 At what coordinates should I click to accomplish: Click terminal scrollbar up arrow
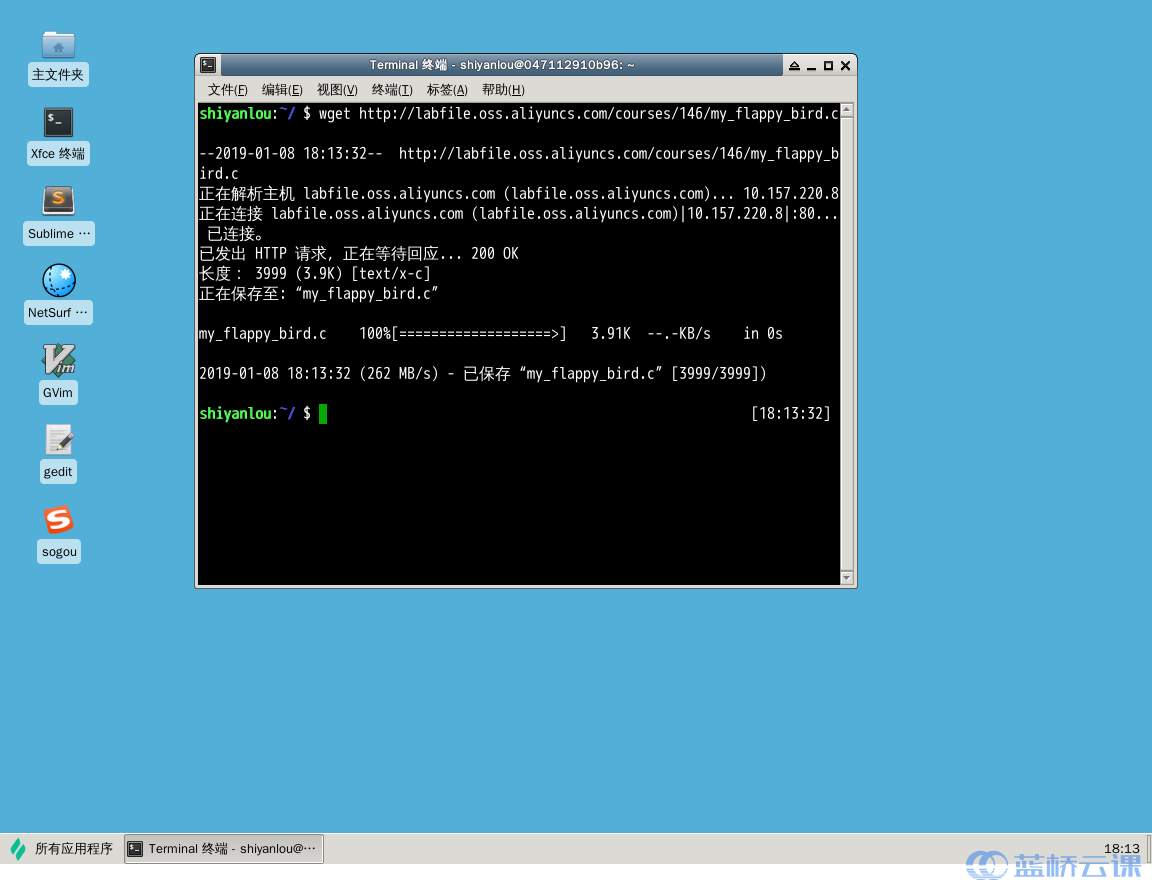847,110
